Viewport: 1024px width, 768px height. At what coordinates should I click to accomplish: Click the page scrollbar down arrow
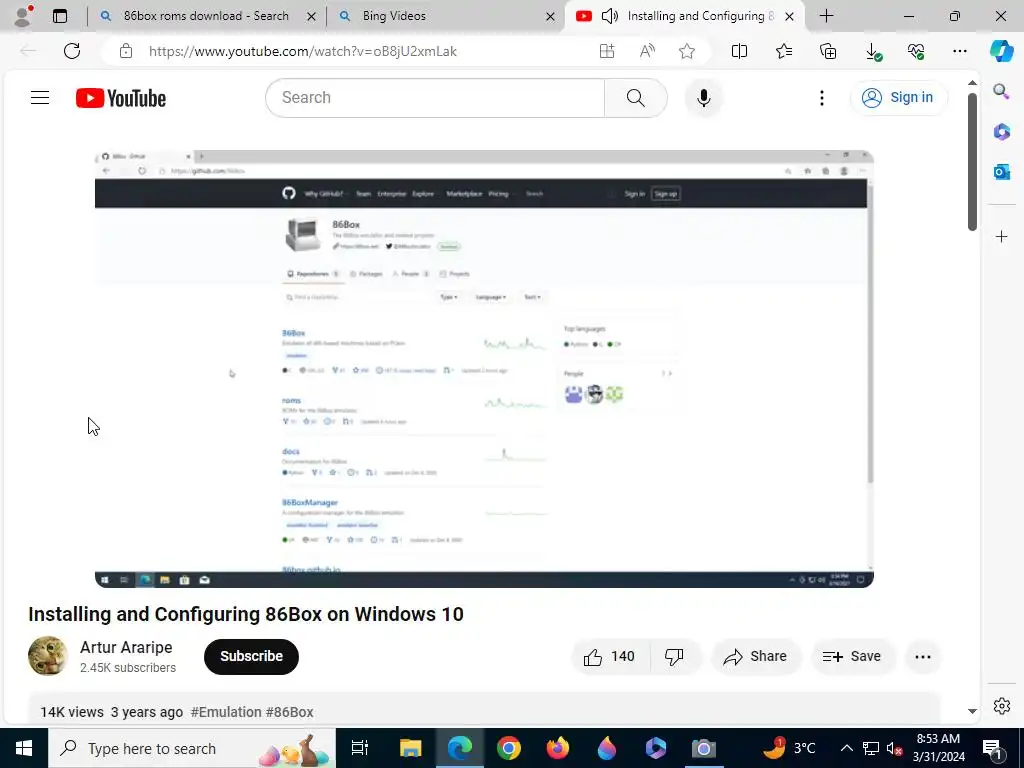pyautogui.click(x=972, y=711)
